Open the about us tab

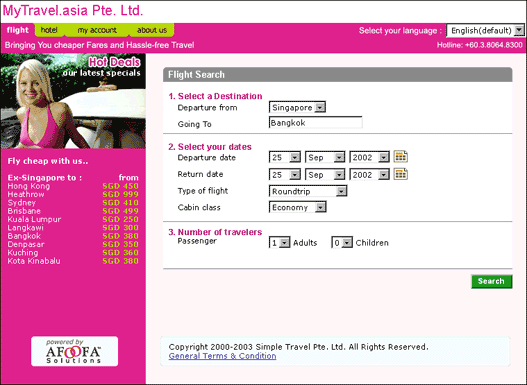pos(152,30)
